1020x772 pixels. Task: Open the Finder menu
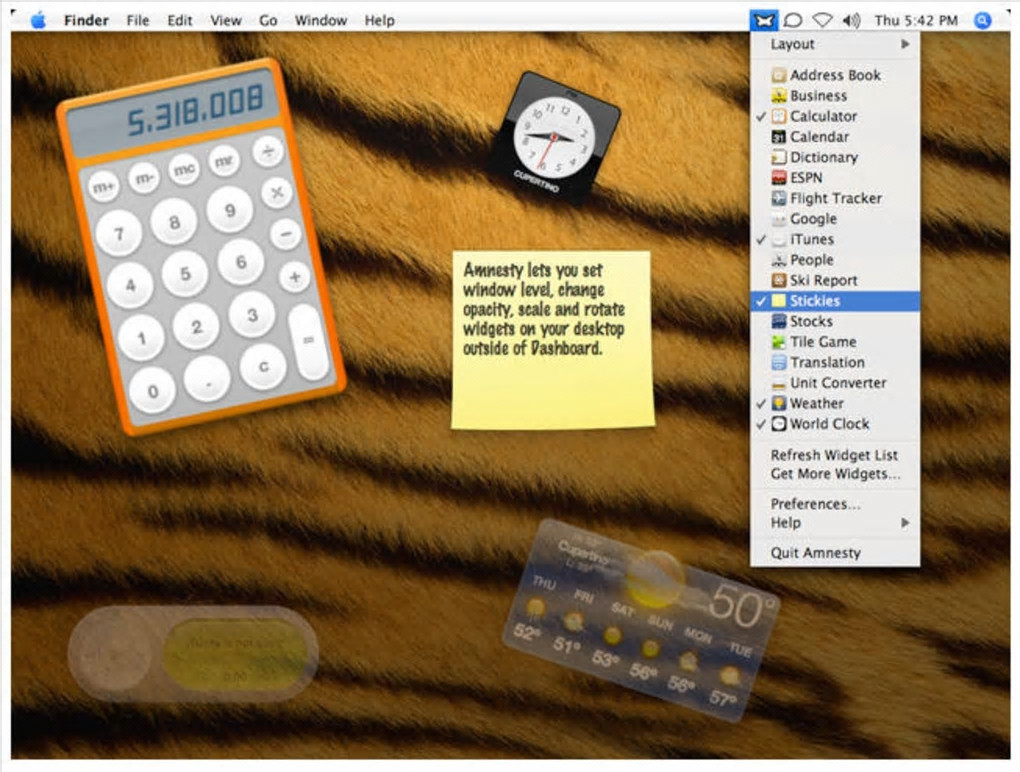coord(86,20)
